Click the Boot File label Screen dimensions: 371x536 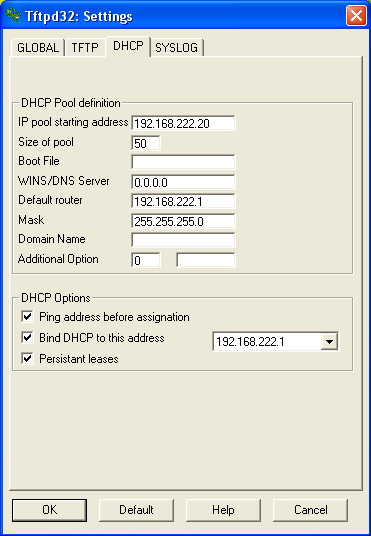(39, 161)
